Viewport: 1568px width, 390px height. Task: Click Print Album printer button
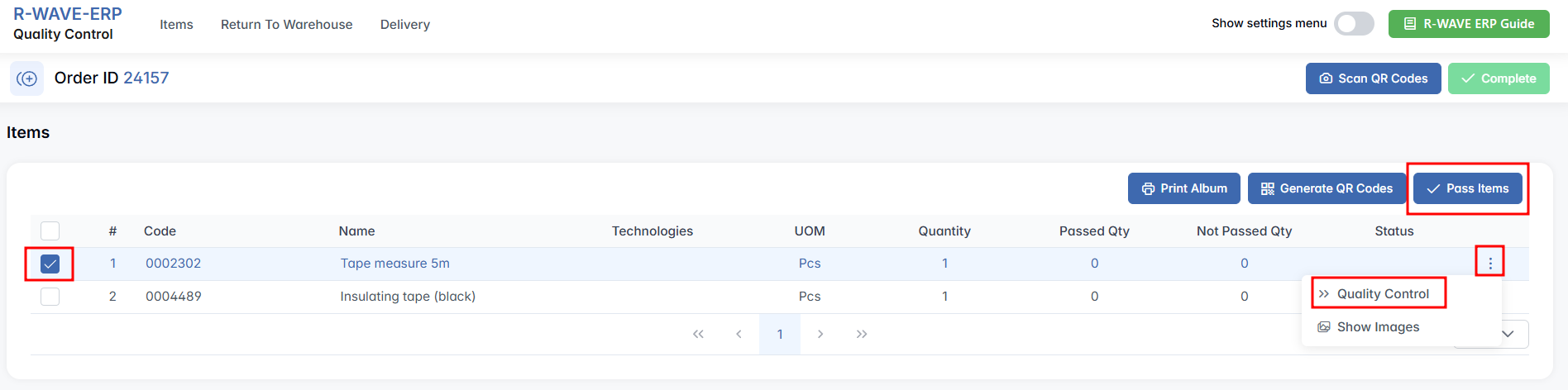pyautogui.click(x=1183, y=188)
